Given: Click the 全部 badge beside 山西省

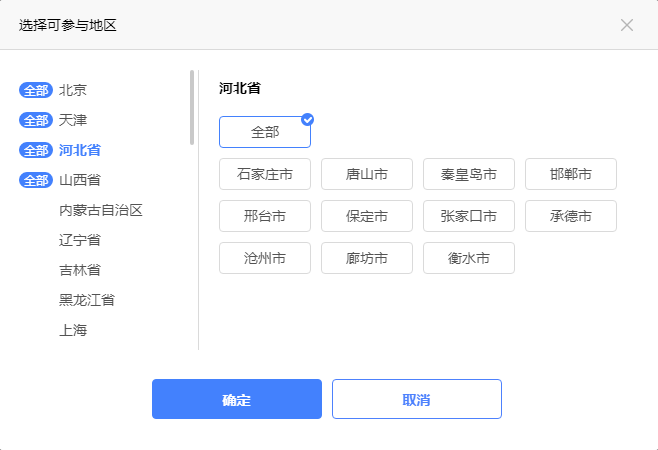Looking at the screenshot, I should [35, 180].
